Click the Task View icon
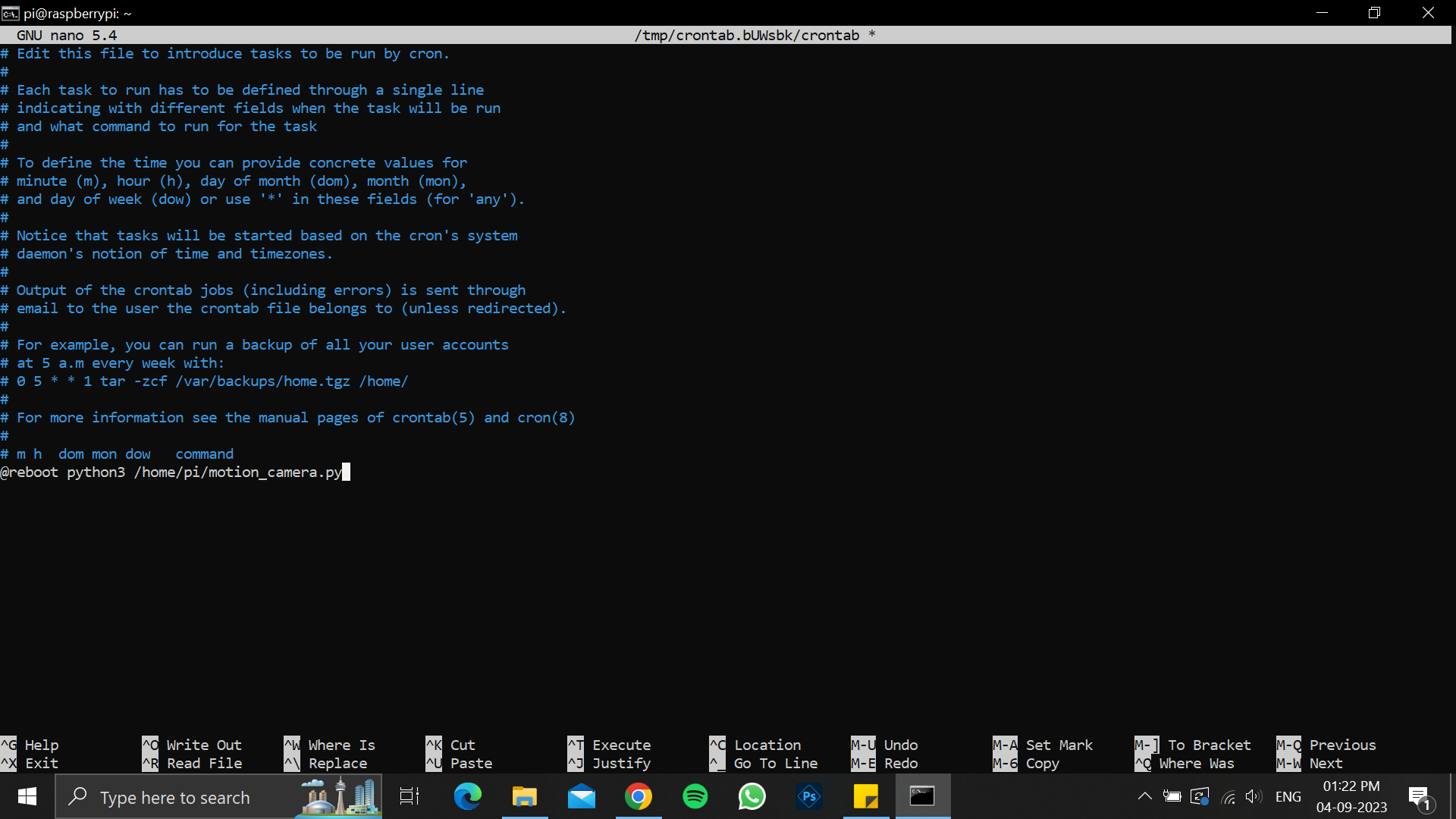Image resolution: width=1456 pixels, height=819 pixels. click(x=409, y=796)
